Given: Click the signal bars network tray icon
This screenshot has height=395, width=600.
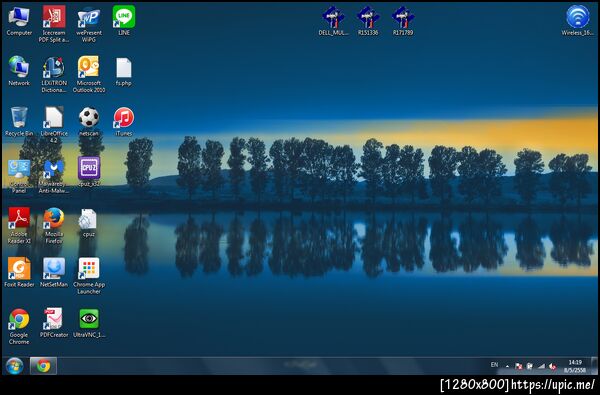Looking at the screenshot, I should pyautogui.click(x=541, y=366).
